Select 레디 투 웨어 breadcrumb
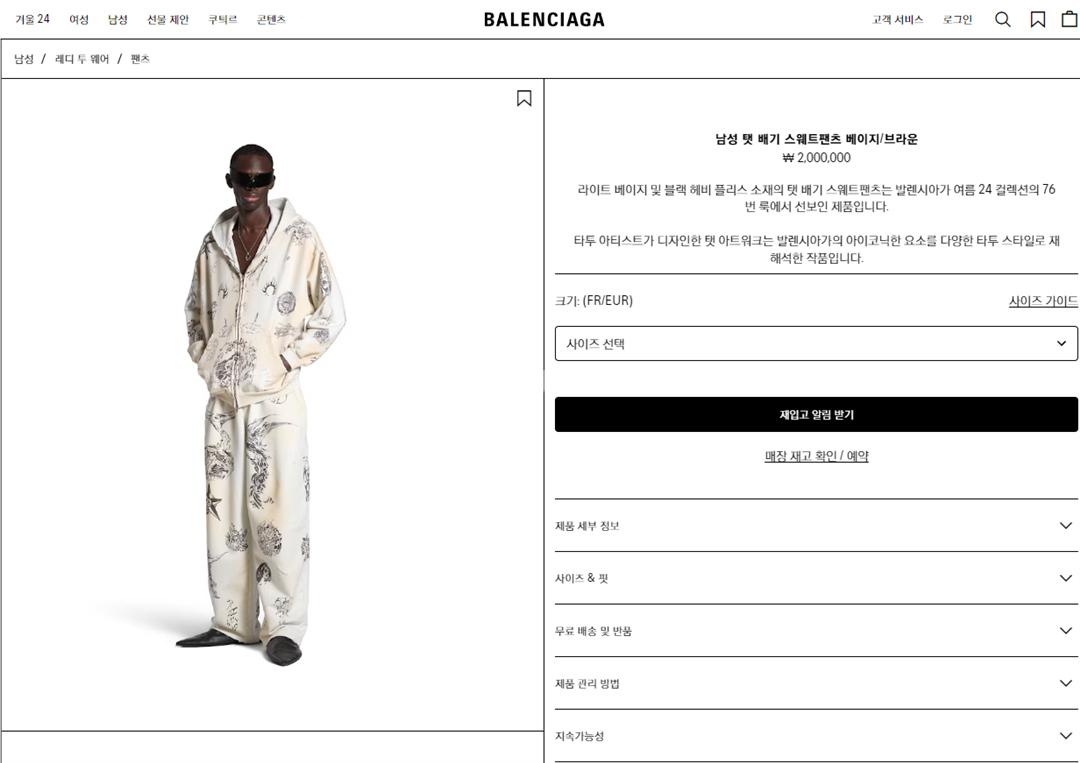Screen dimensions: 1080x763 (x=82, y=59)
